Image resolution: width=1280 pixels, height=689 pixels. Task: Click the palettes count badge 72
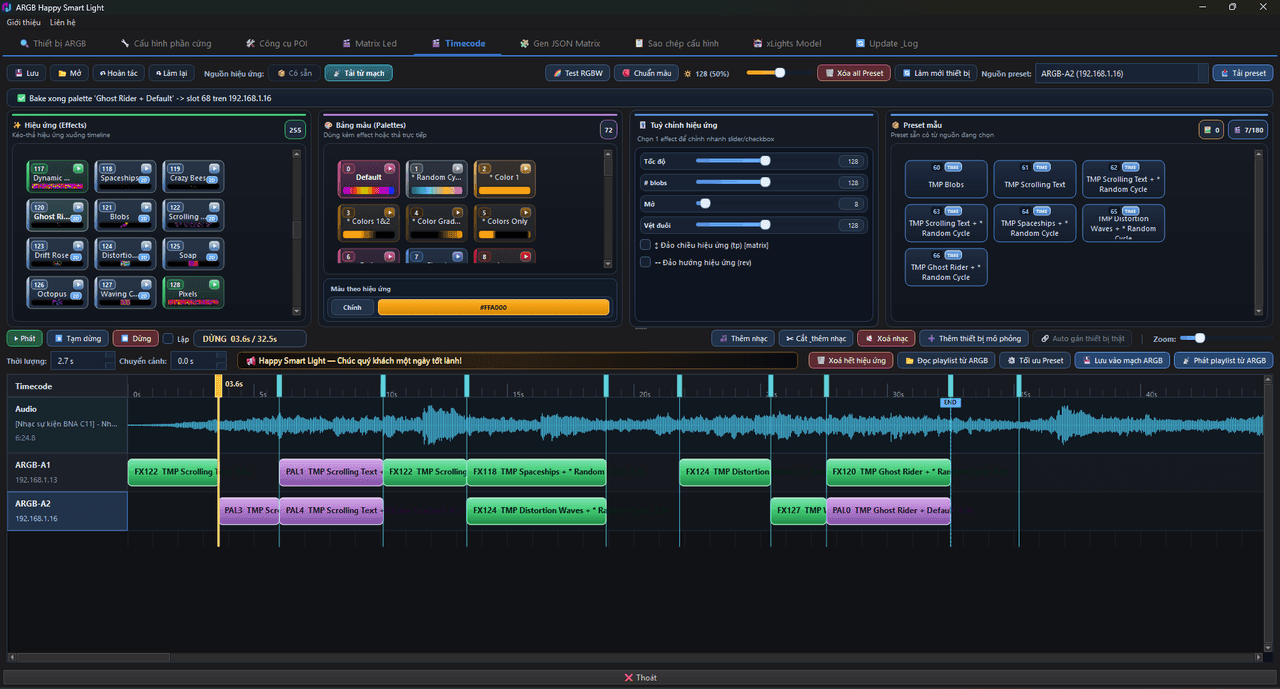[608, 130]
